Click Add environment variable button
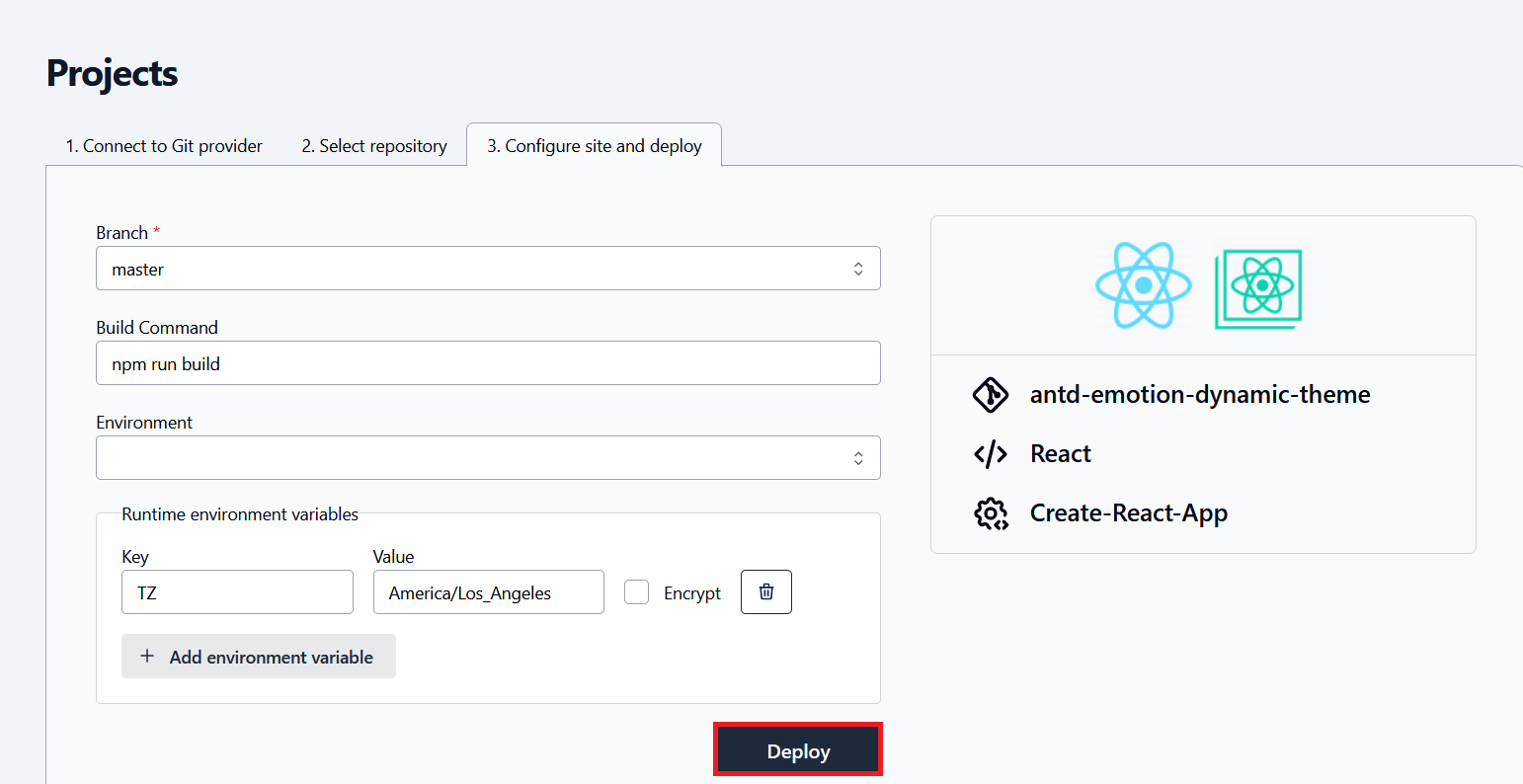Viewport: 1523px width, 784px height. tap(259, 657)
